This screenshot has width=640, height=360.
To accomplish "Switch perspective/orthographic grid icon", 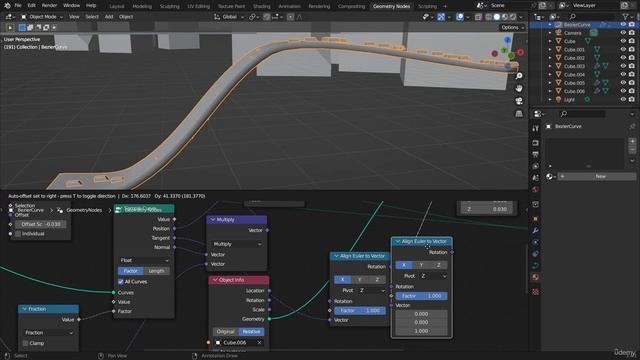I will (519, 113).
